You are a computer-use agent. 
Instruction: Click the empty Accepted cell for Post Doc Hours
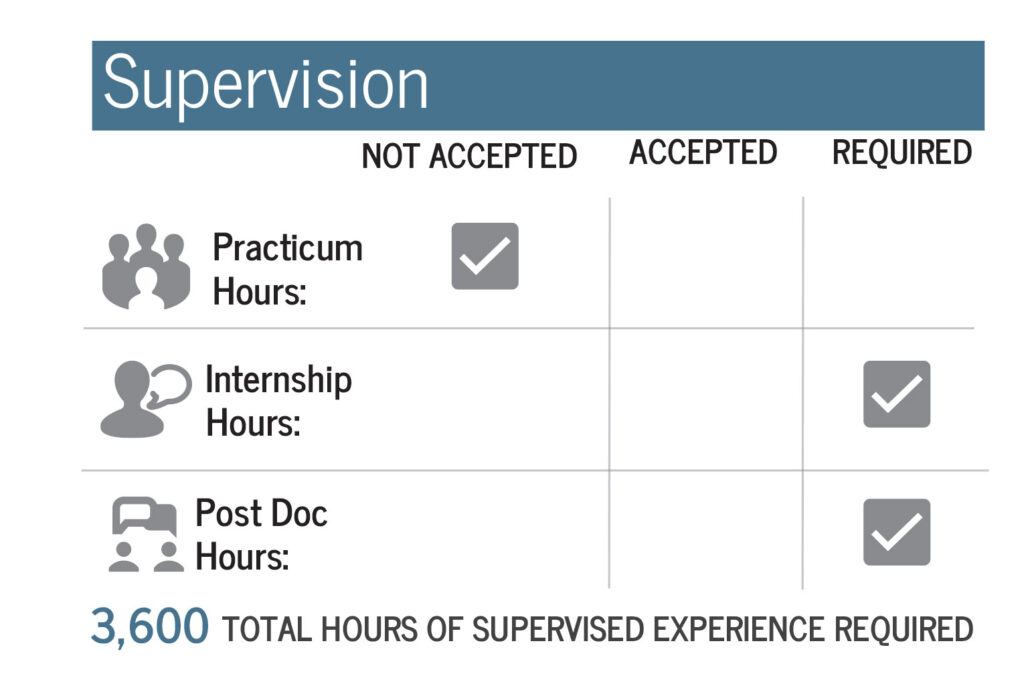pyautogui.click(x=705, y=532)
